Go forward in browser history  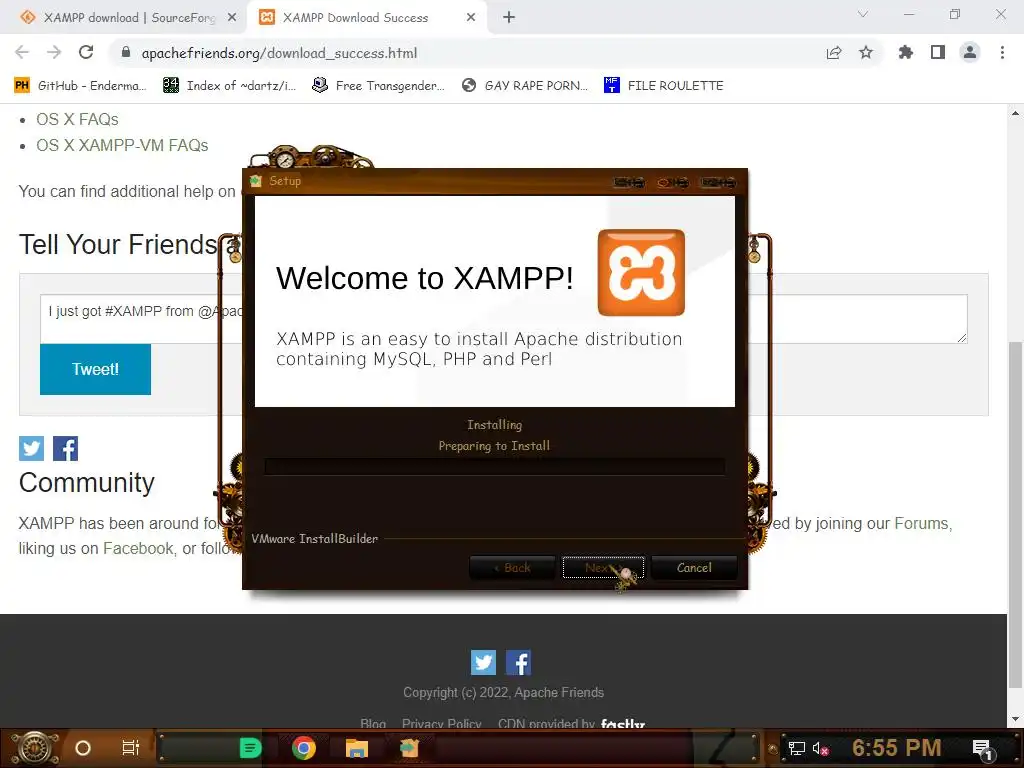54,52
